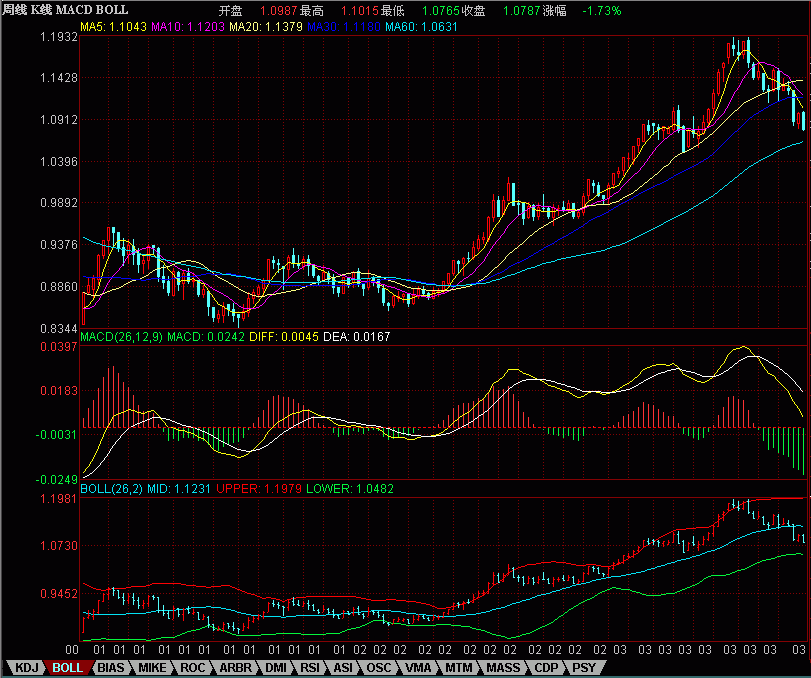811x678 pixels.
Task: Show the ROC indicator tab
Action: pyautogui.click(x=192, y=668)
